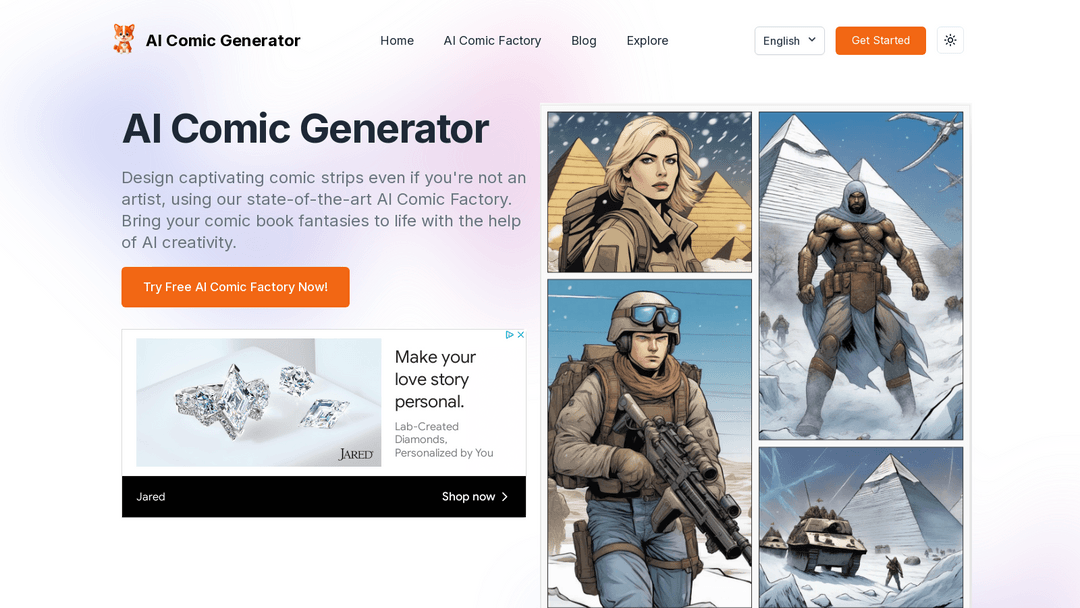The height and width of the screenshot is (608, 1080).
Task: Open the tank and pyramid comic panel
Action: (x=861, y=527)
